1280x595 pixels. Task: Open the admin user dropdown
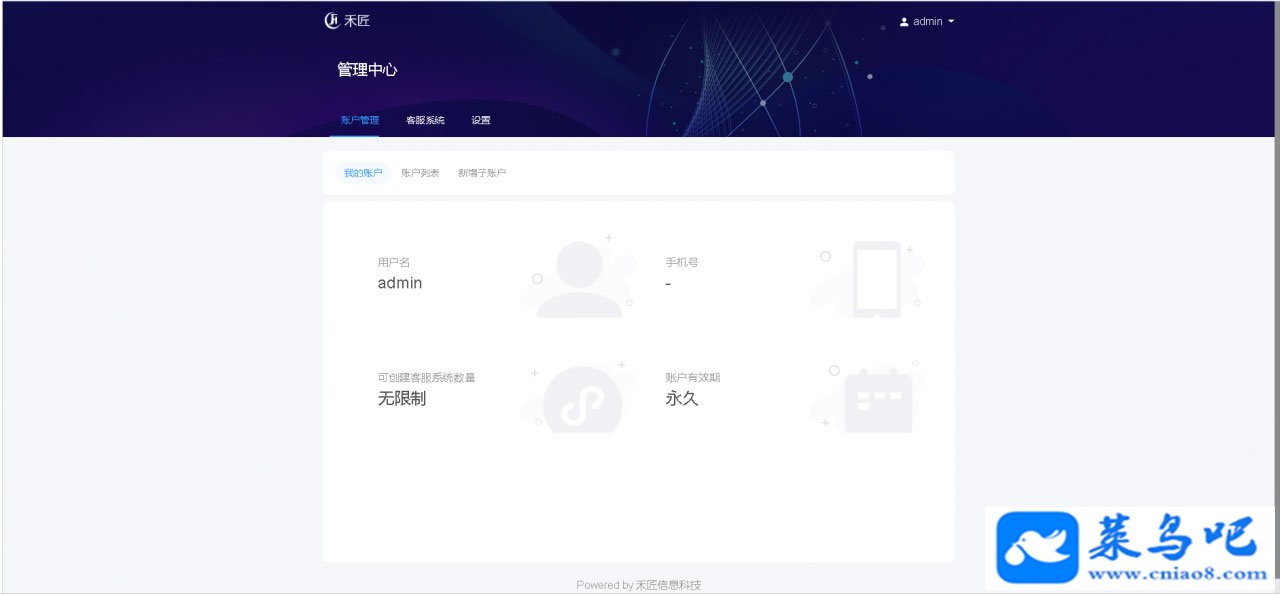927,21
